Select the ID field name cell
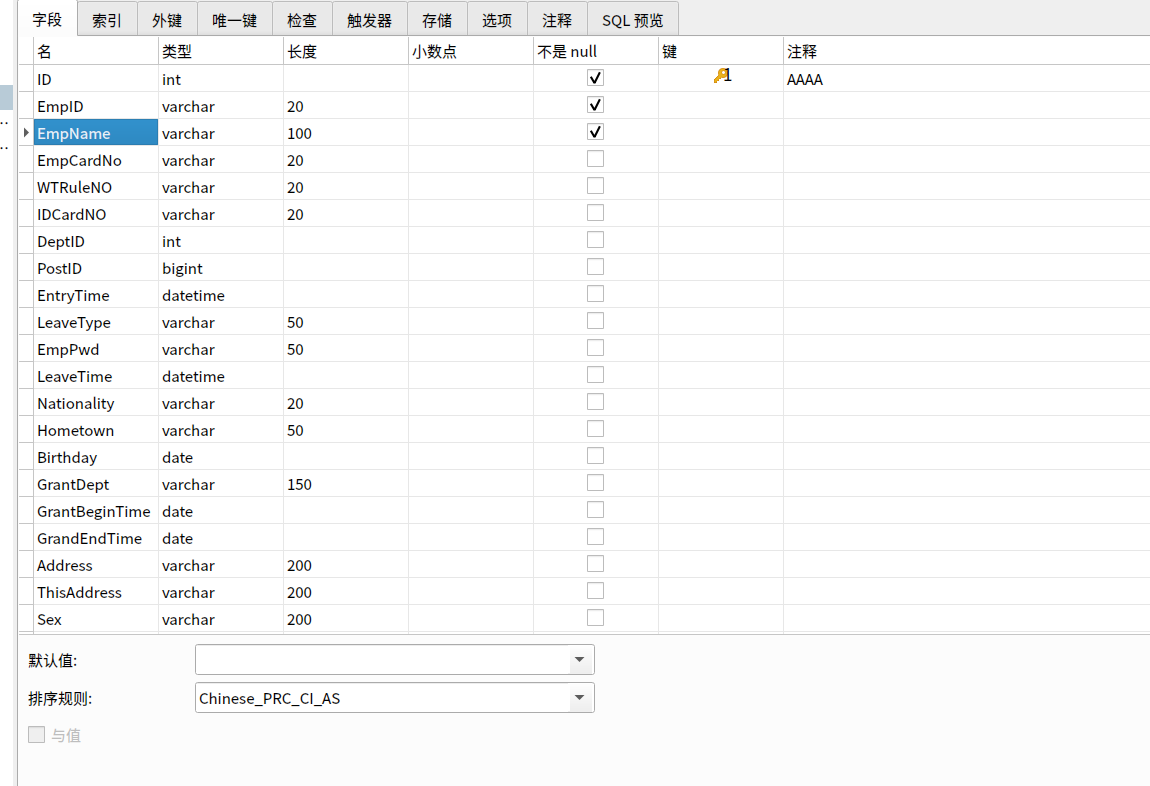The image size is (1150, 786). (x=95, y=79)
